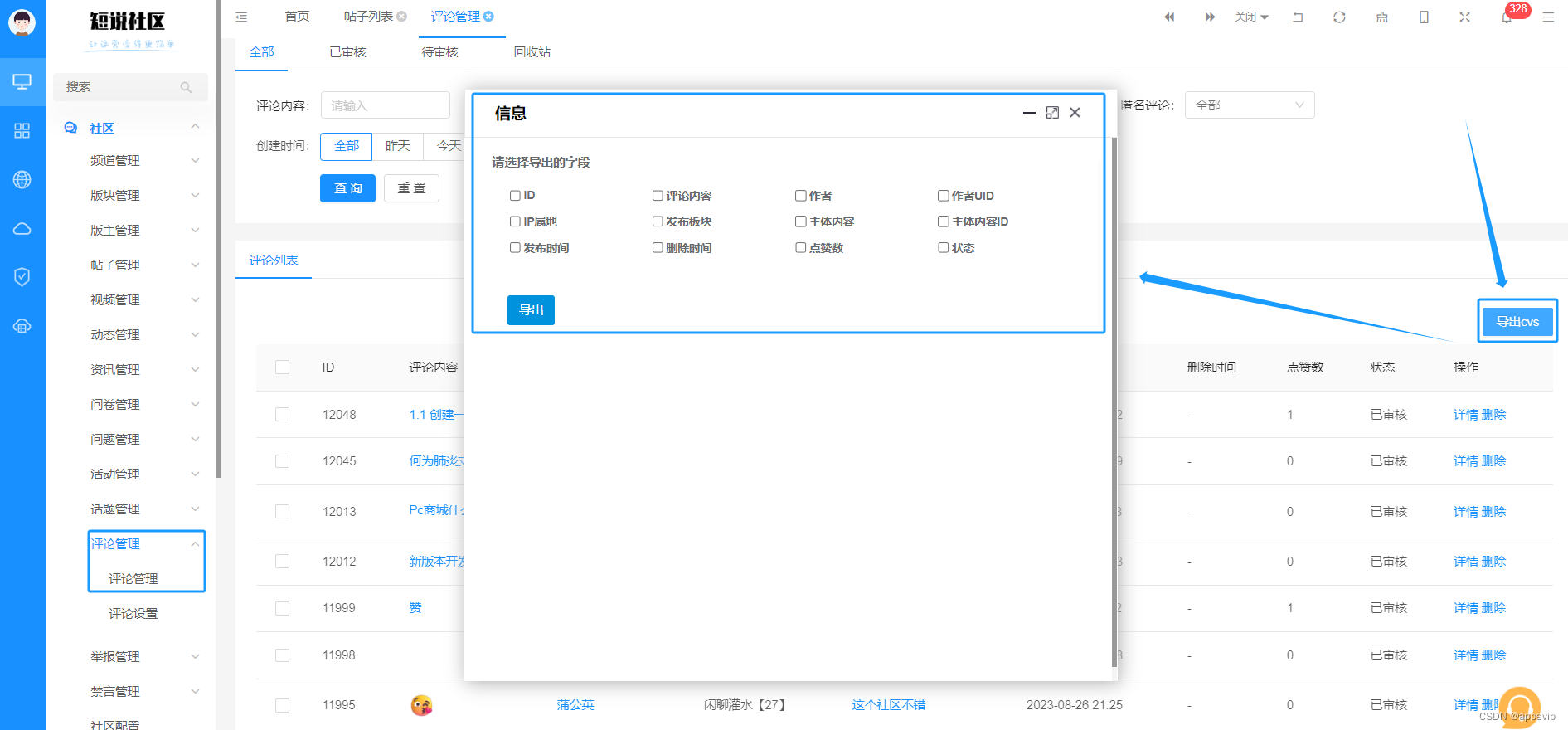Screen dimensions: 1568x730
Task: Click 删除 for comment 12045
Action: tap(1493, 461)
